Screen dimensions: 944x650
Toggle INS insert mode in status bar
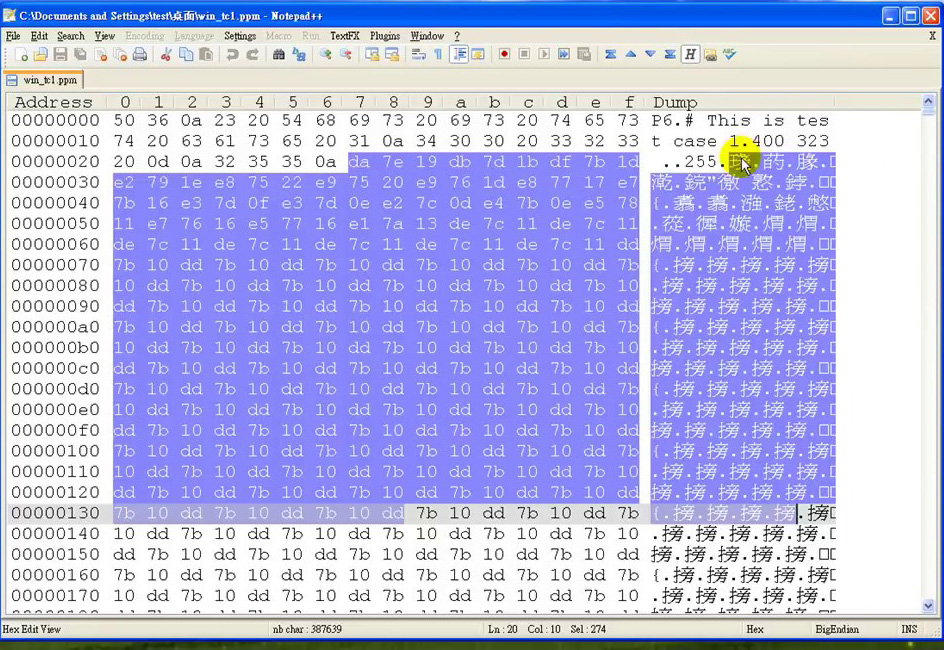coord(909,629)
